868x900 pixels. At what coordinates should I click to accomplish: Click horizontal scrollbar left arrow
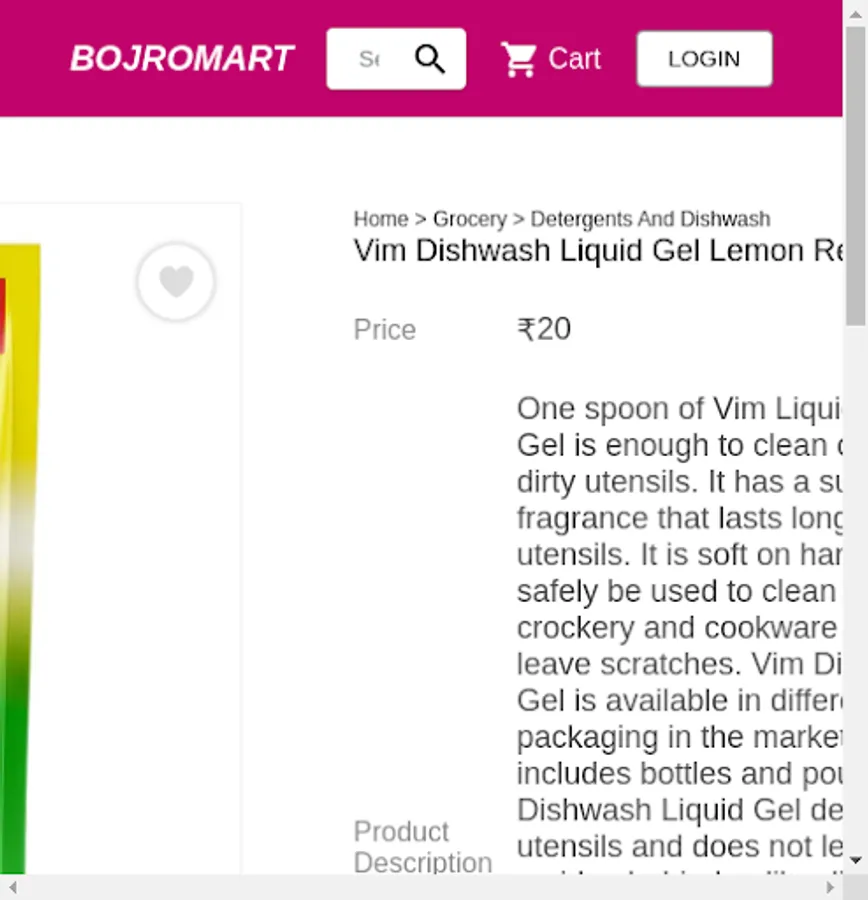pyautogui.click(x=13, y=887)
